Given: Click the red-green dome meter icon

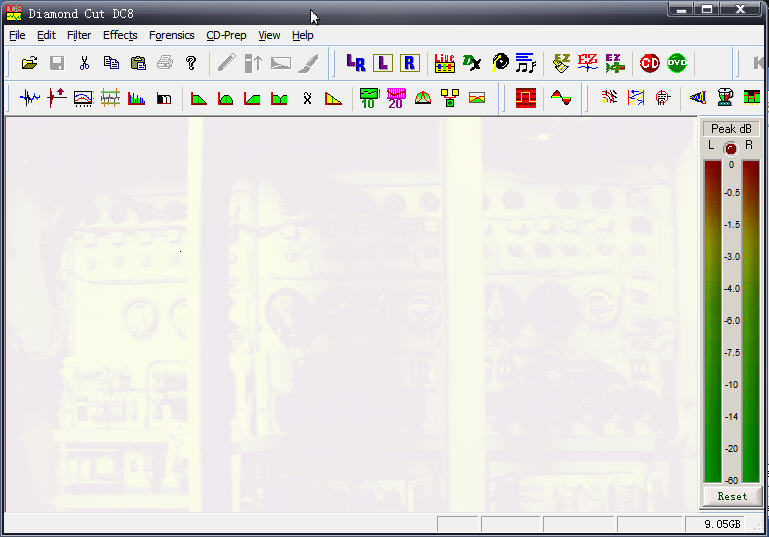Looking at the screenshot, I should (x=423, y=98).
